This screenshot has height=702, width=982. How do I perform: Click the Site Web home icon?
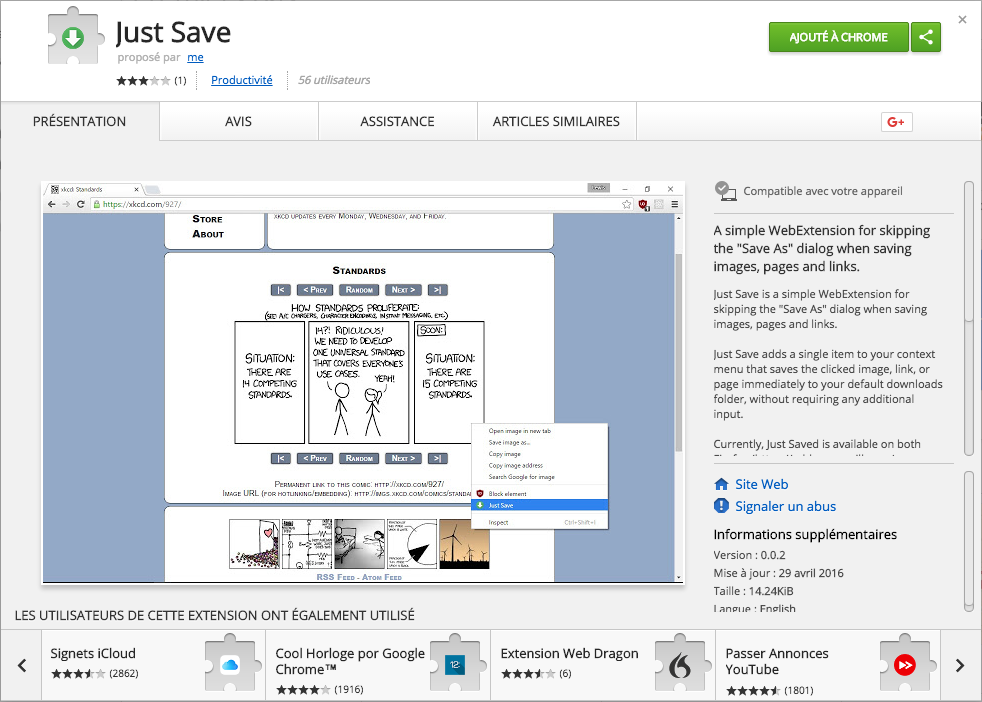(x=721, y=484)
